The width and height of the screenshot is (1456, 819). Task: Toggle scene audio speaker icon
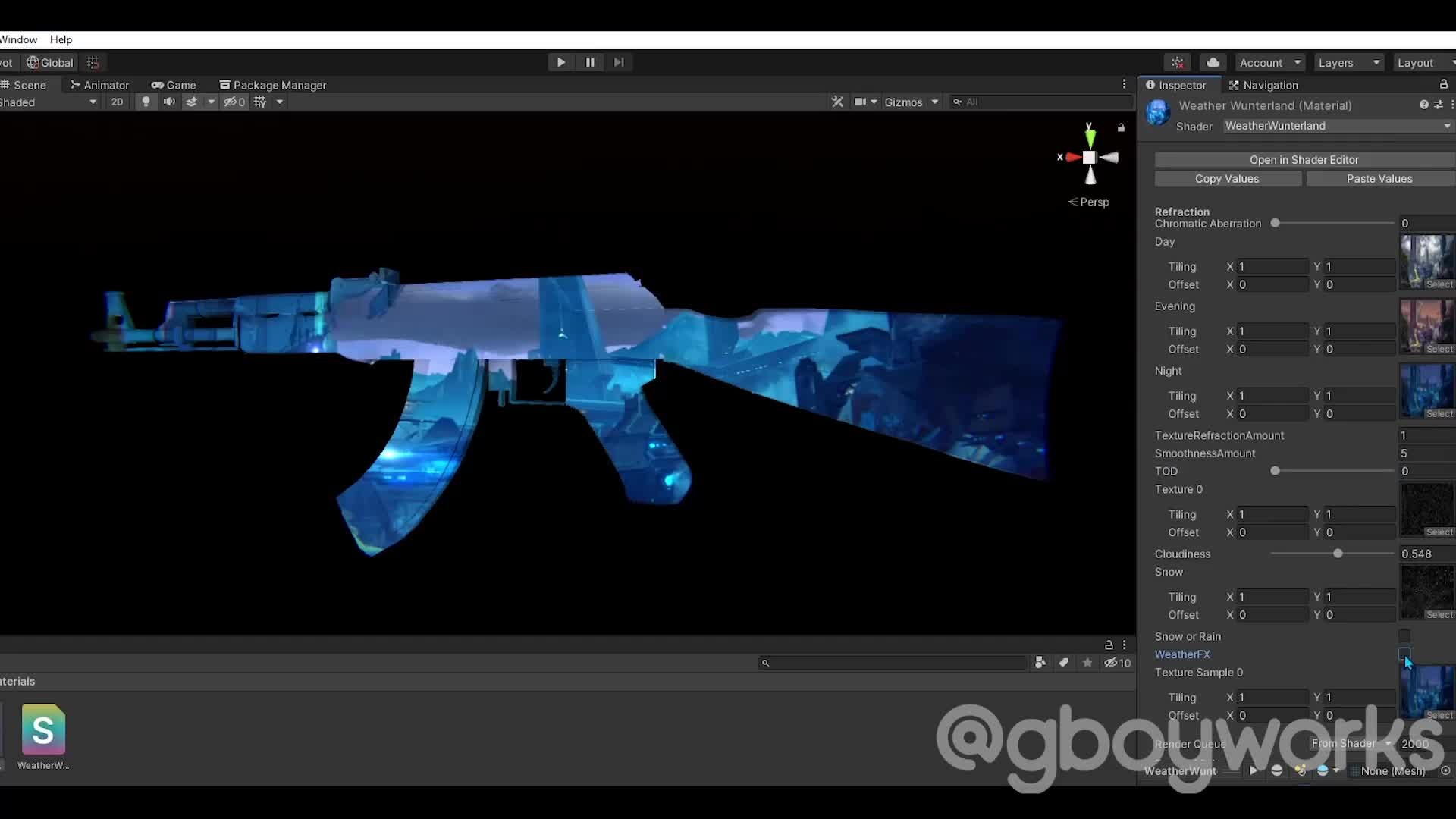tap(169, 102)
